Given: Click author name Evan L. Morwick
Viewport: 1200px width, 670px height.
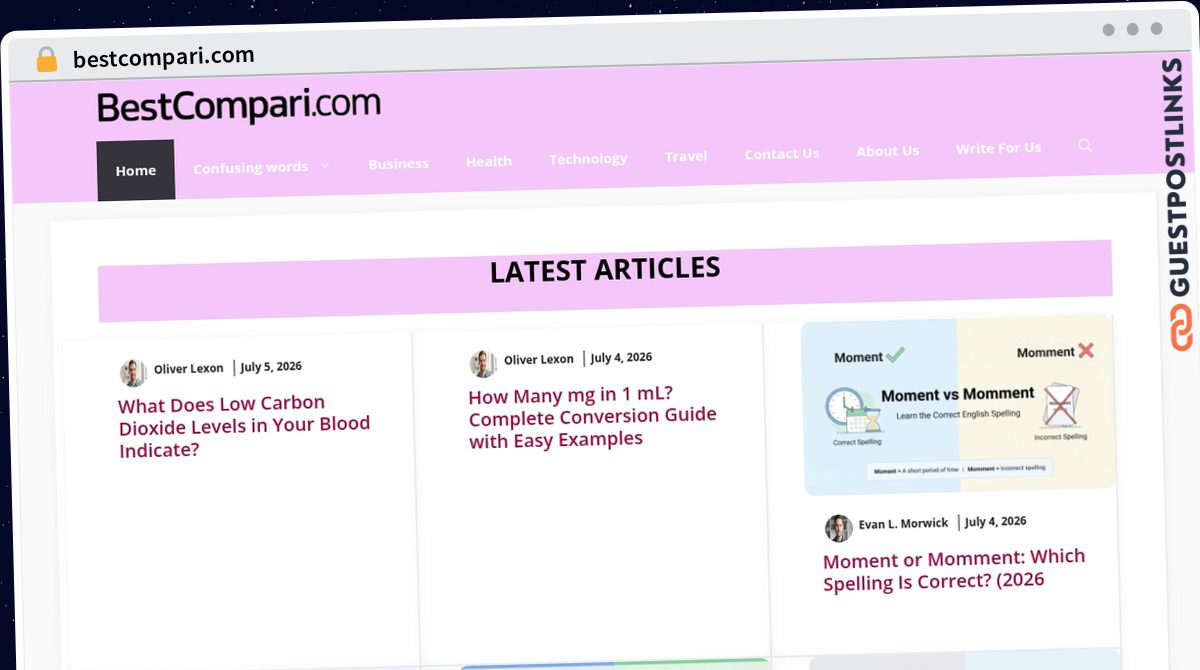Looking at the screenshot, I should tap(904, 524).
